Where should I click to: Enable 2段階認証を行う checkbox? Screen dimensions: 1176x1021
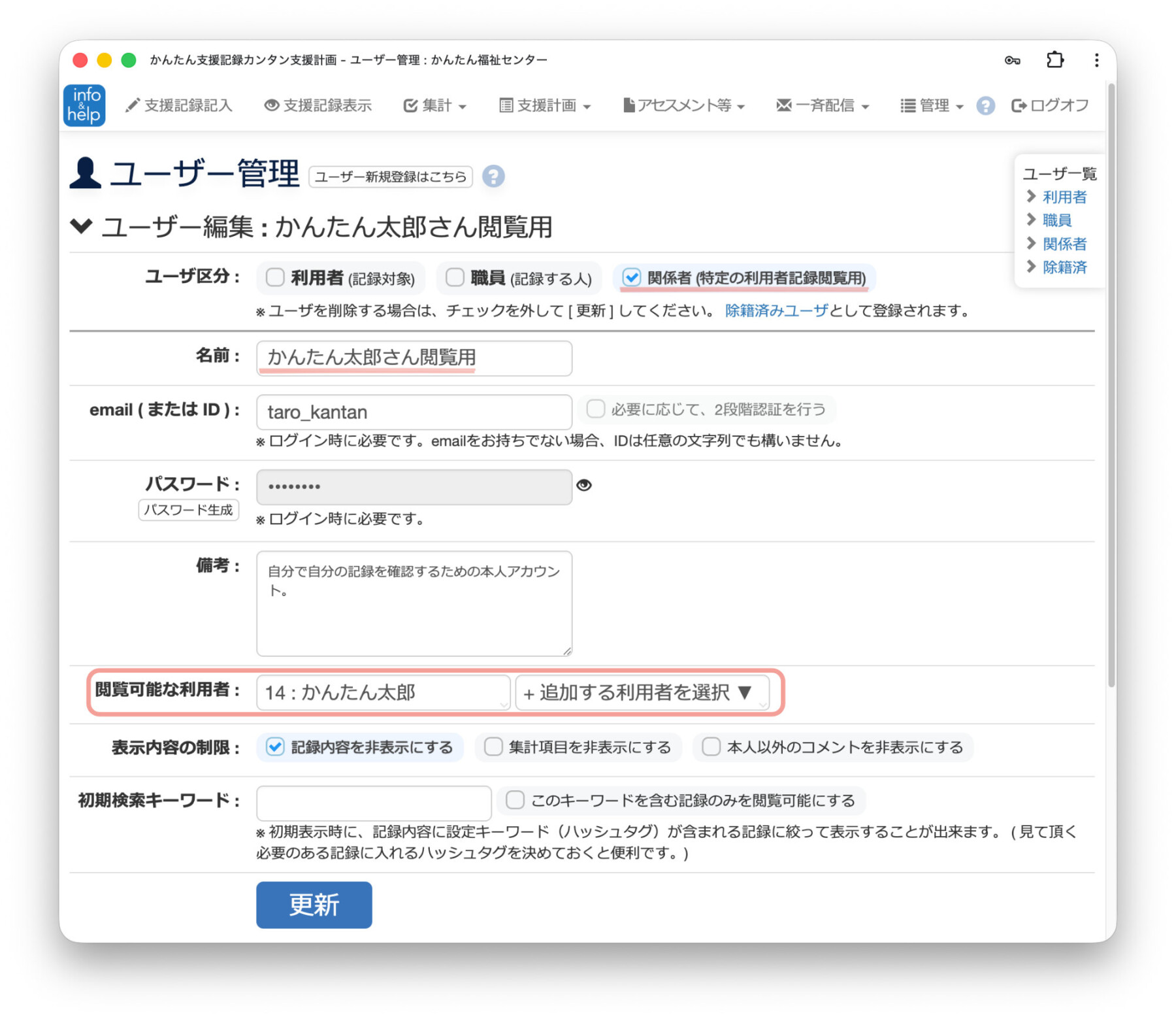pyautogui.click(x=595, y=409)
